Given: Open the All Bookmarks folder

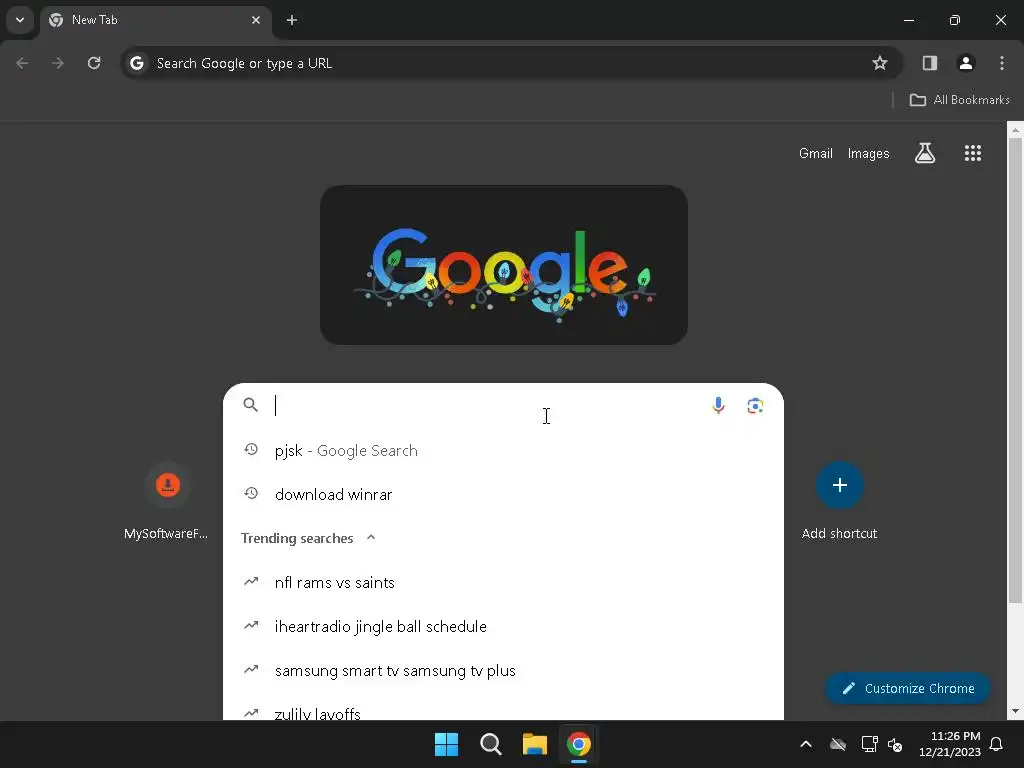Looking at the screenshot, I should coord(959,100).
